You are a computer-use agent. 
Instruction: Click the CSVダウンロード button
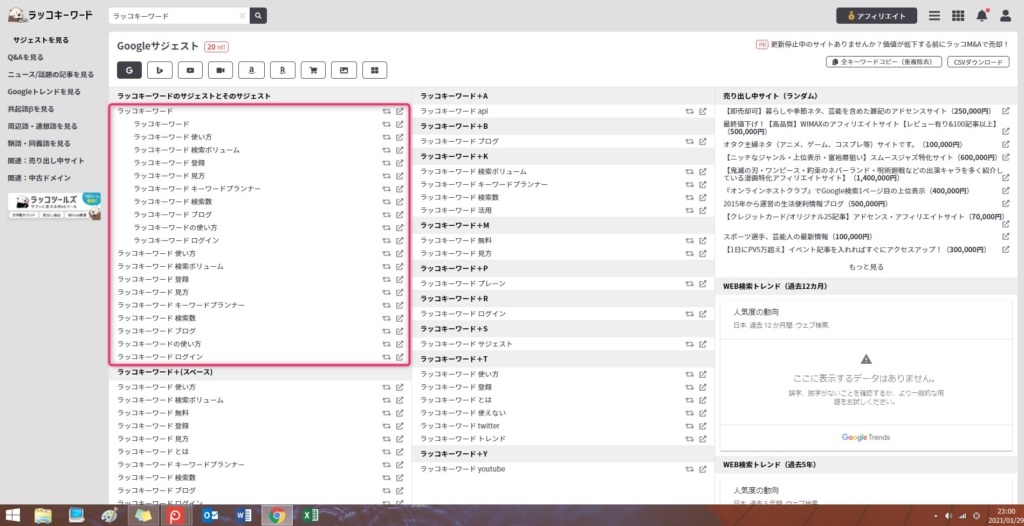click(x=978, y=62)
